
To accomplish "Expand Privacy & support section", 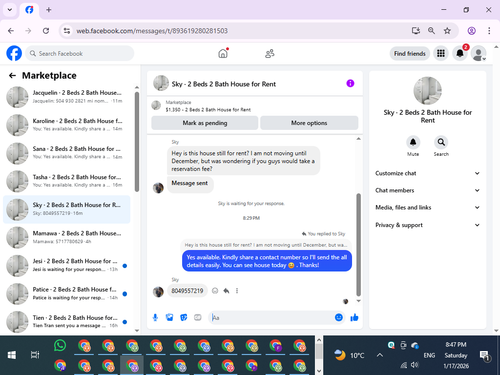I will point(428,225).
